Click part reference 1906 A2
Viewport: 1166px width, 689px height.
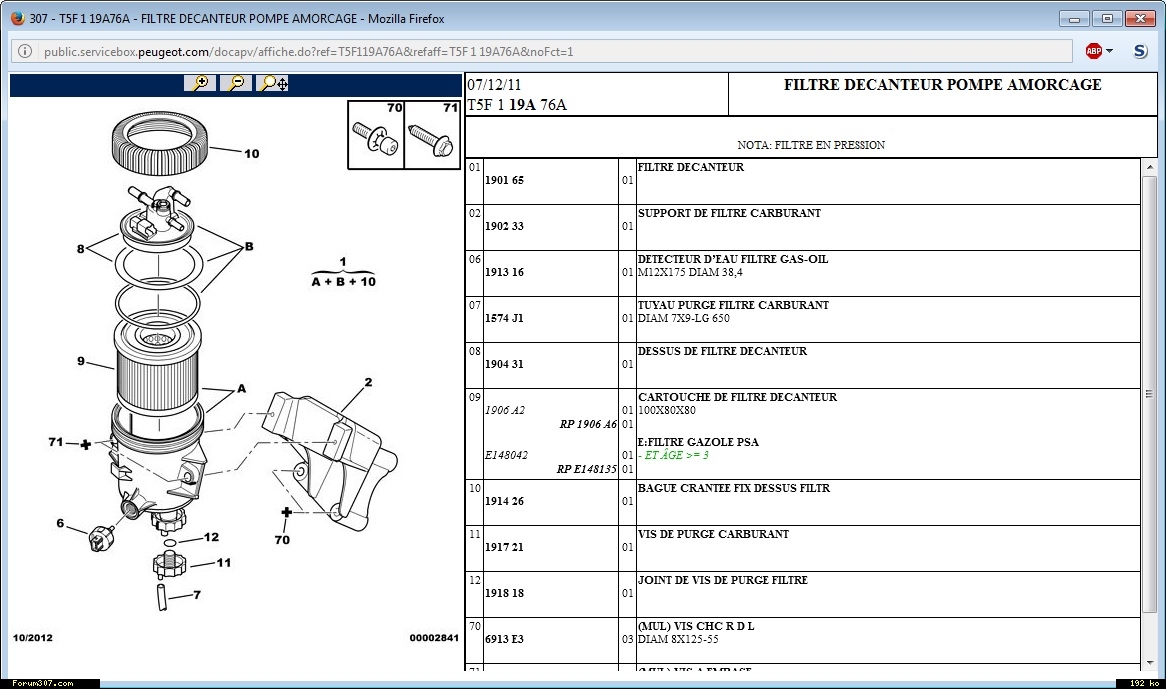pyautogui.click(x=505, y=410)
